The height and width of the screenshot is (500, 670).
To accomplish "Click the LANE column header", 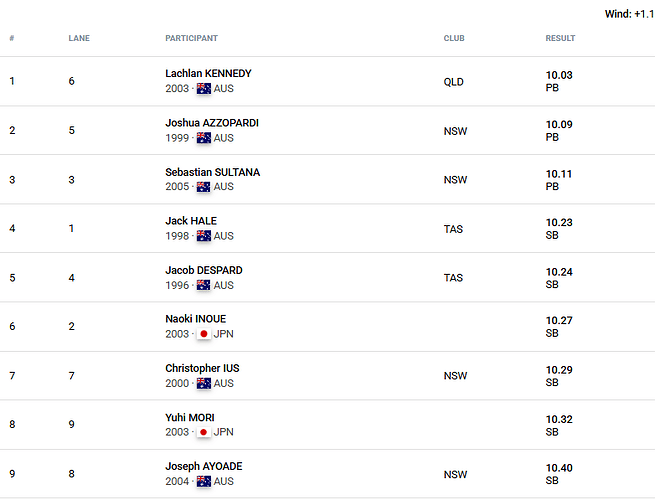I will point(79,39).
